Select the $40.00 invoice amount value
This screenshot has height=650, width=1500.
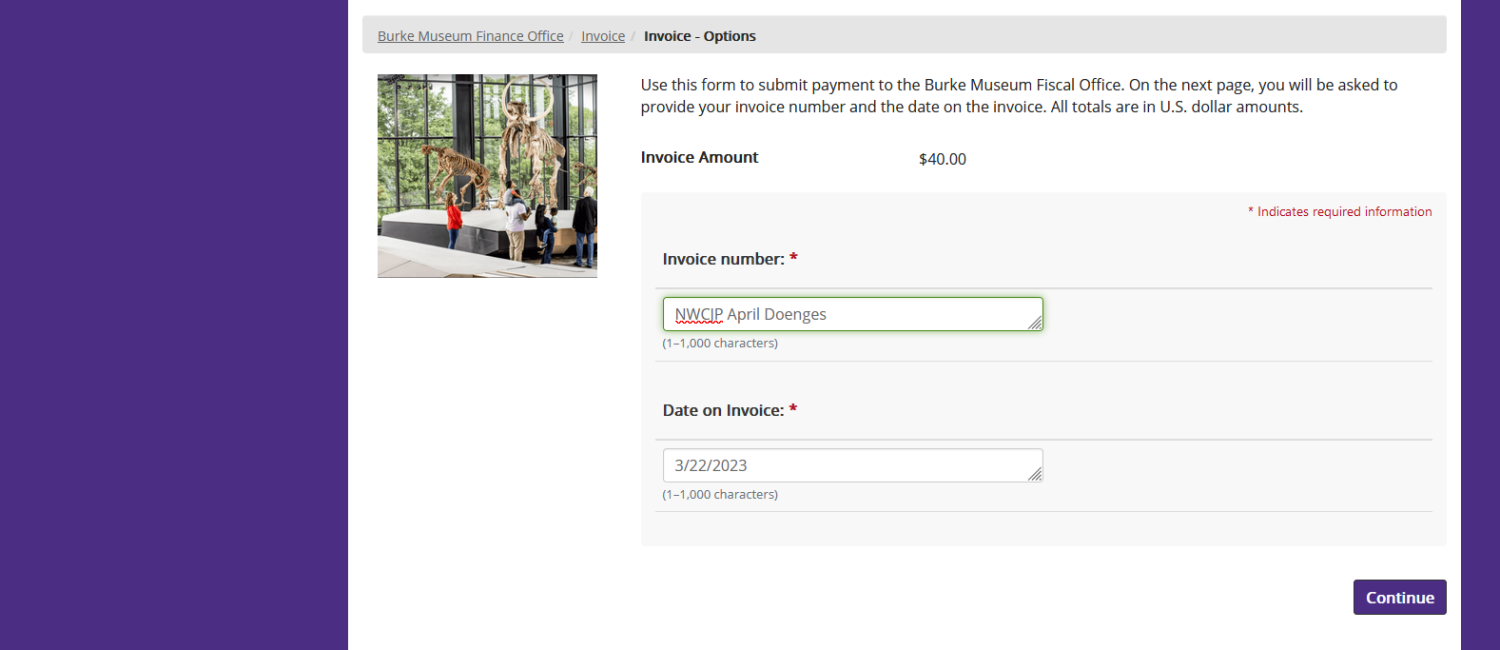click(943, 159)
